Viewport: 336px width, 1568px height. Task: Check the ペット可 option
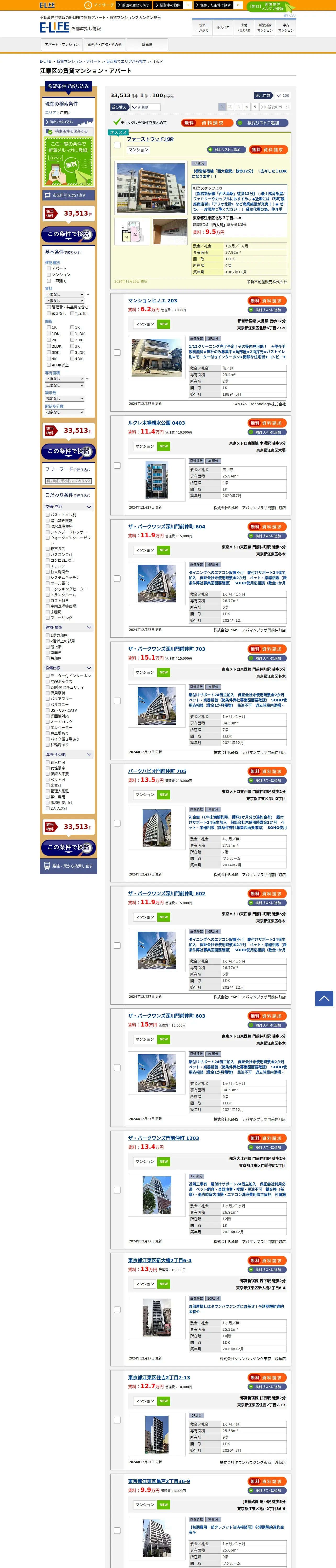point(48,780)
